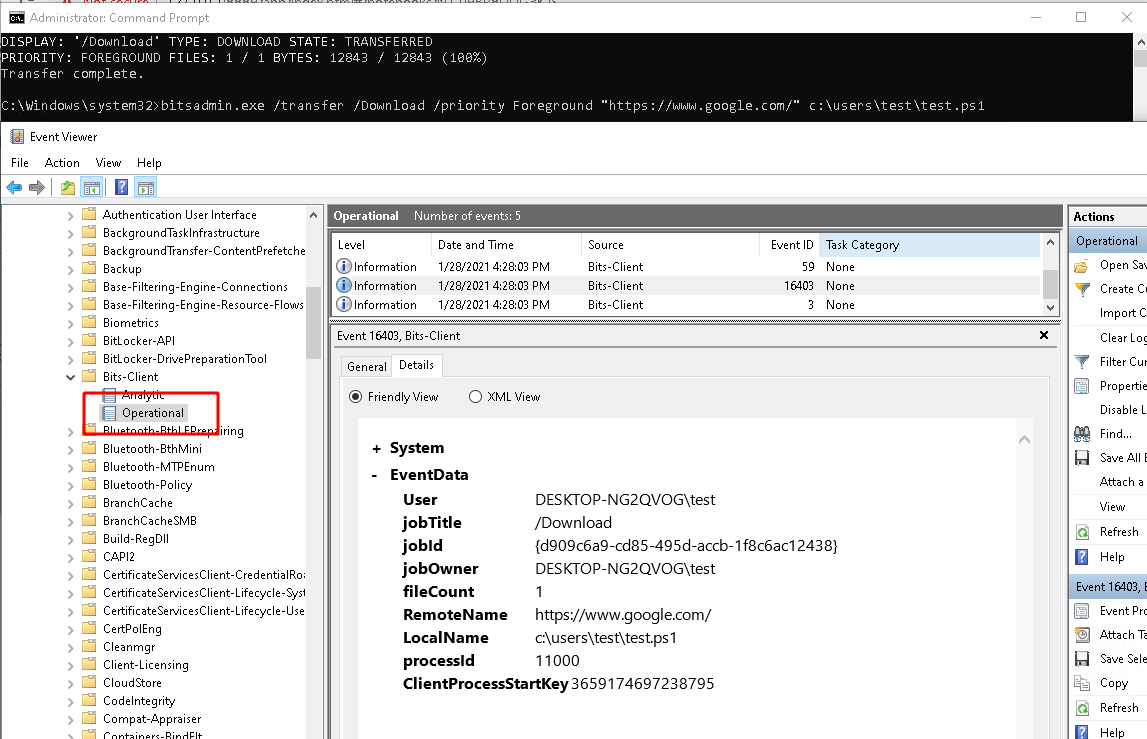This screenshot has width=1147, height=739.
Task: Expand the BitLocker-API folder
Action: (70, 341)
